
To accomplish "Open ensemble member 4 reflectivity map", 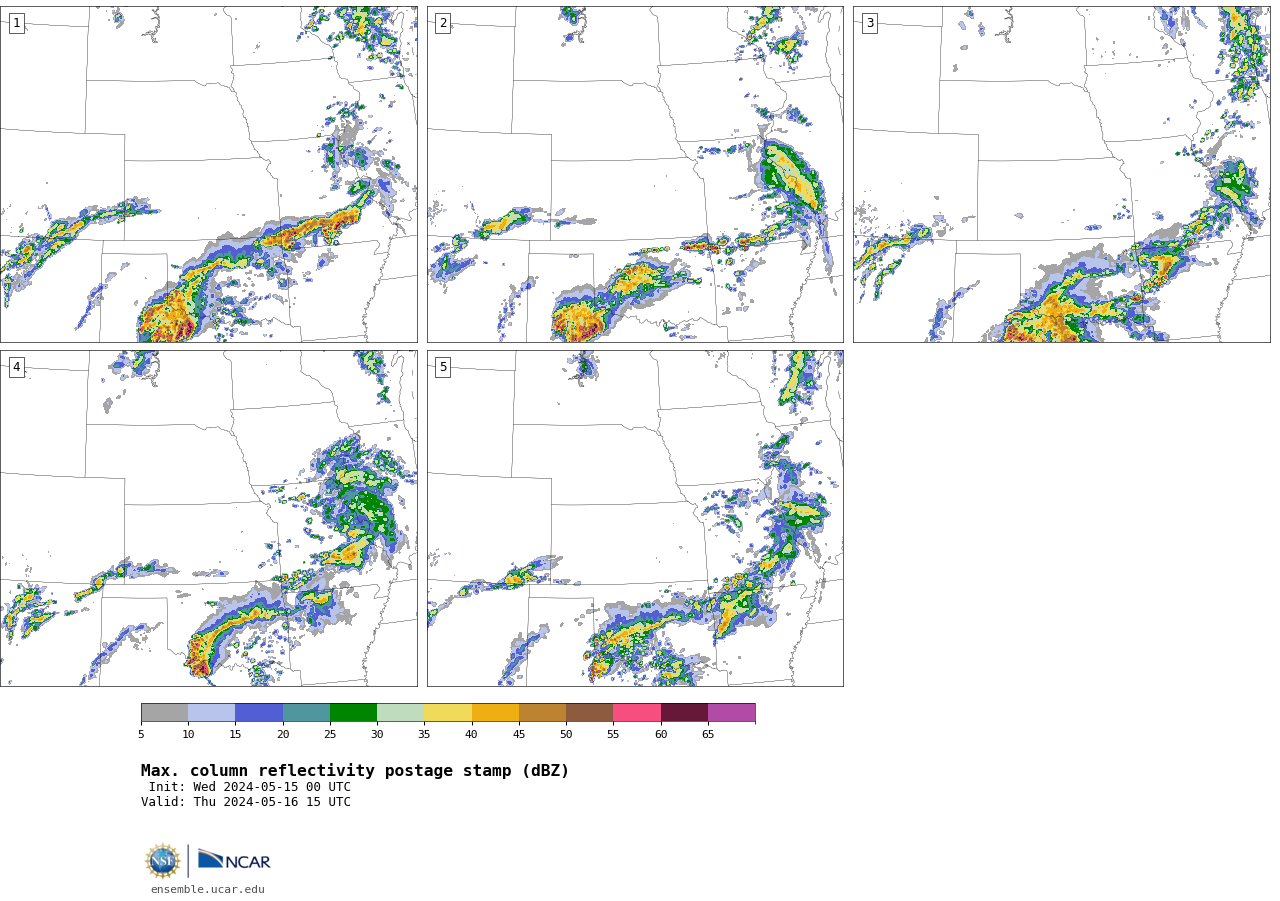I will 208,518.
